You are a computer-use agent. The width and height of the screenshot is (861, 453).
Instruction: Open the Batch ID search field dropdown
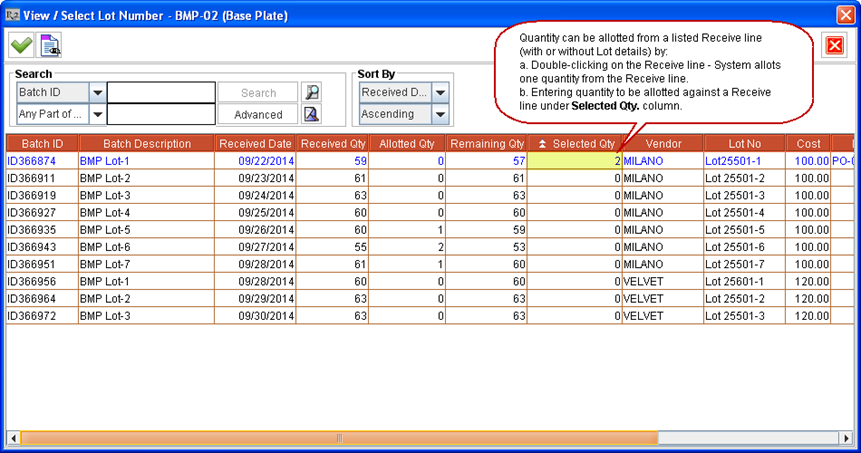(x=97, y=92)
